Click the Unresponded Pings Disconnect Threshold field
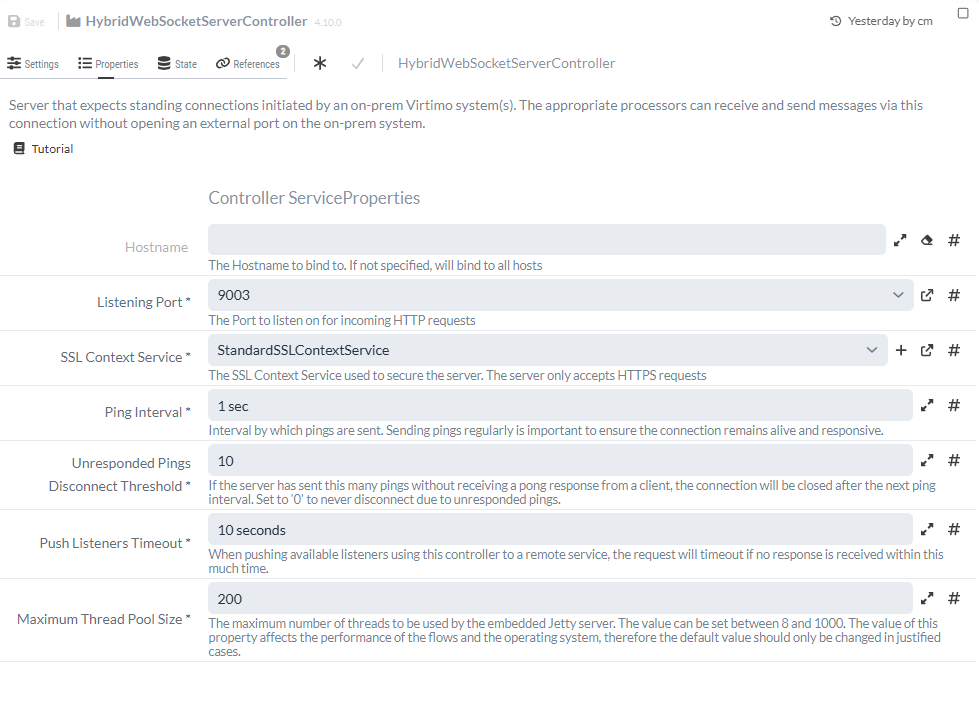Screen dimensions: 979x702 pos(560,460)
